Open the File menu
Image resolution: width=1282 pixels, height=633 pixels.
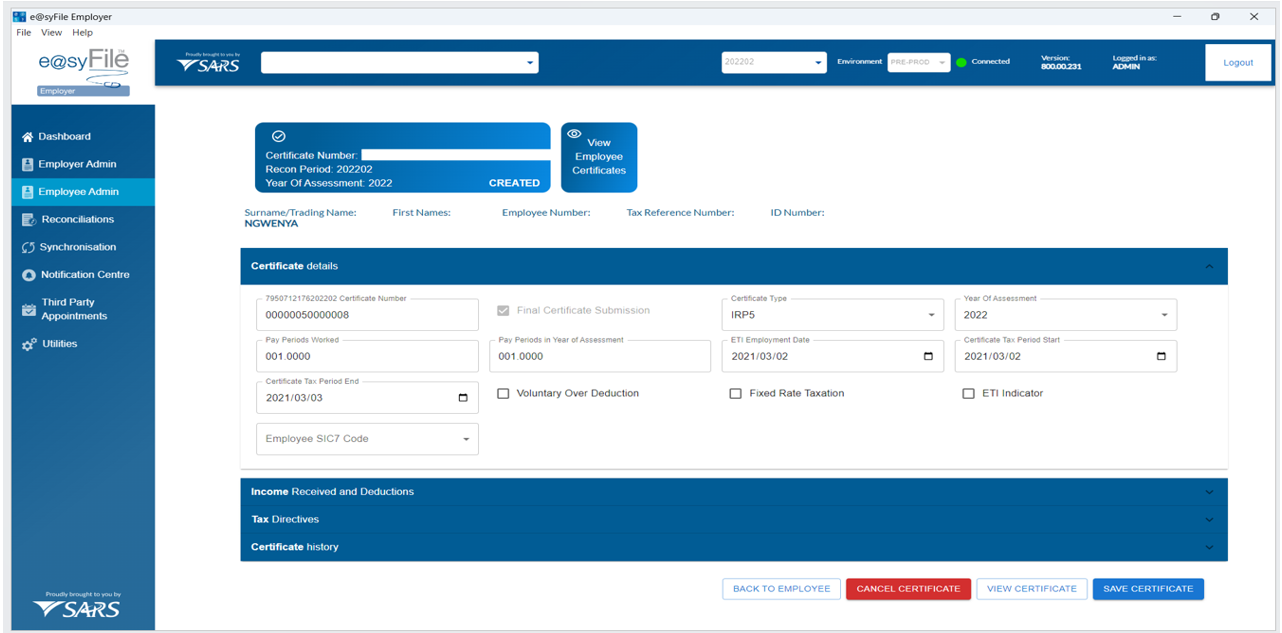(x=24, y=33)
